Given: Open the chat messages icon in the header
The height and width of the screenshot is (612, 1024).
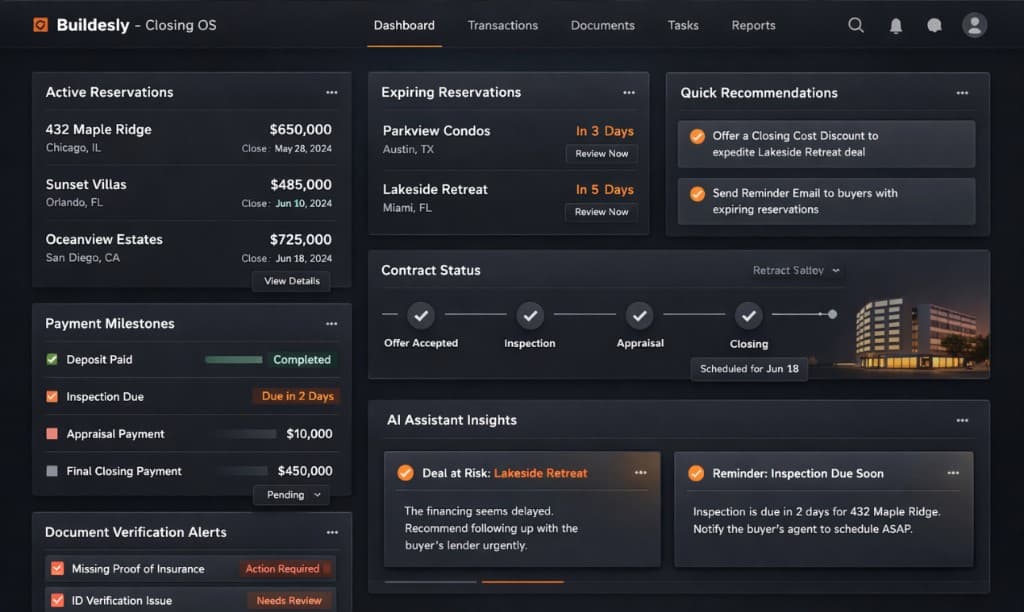Looking at the screenshot, I should point(934,24).
